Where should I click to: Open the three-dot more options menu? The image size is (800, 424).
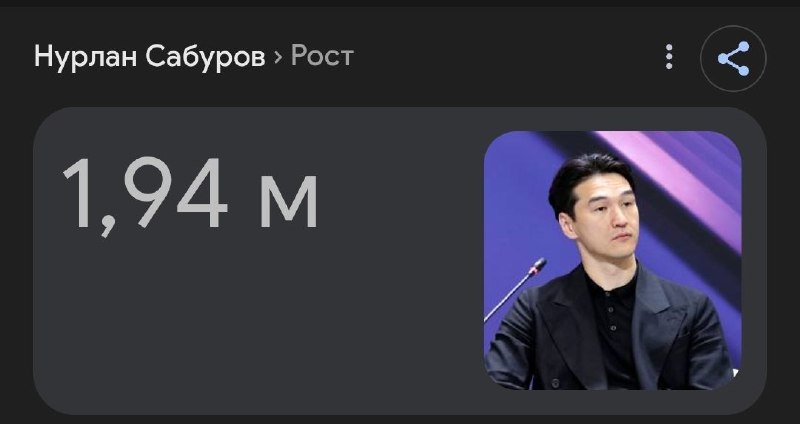click(669, 57)
